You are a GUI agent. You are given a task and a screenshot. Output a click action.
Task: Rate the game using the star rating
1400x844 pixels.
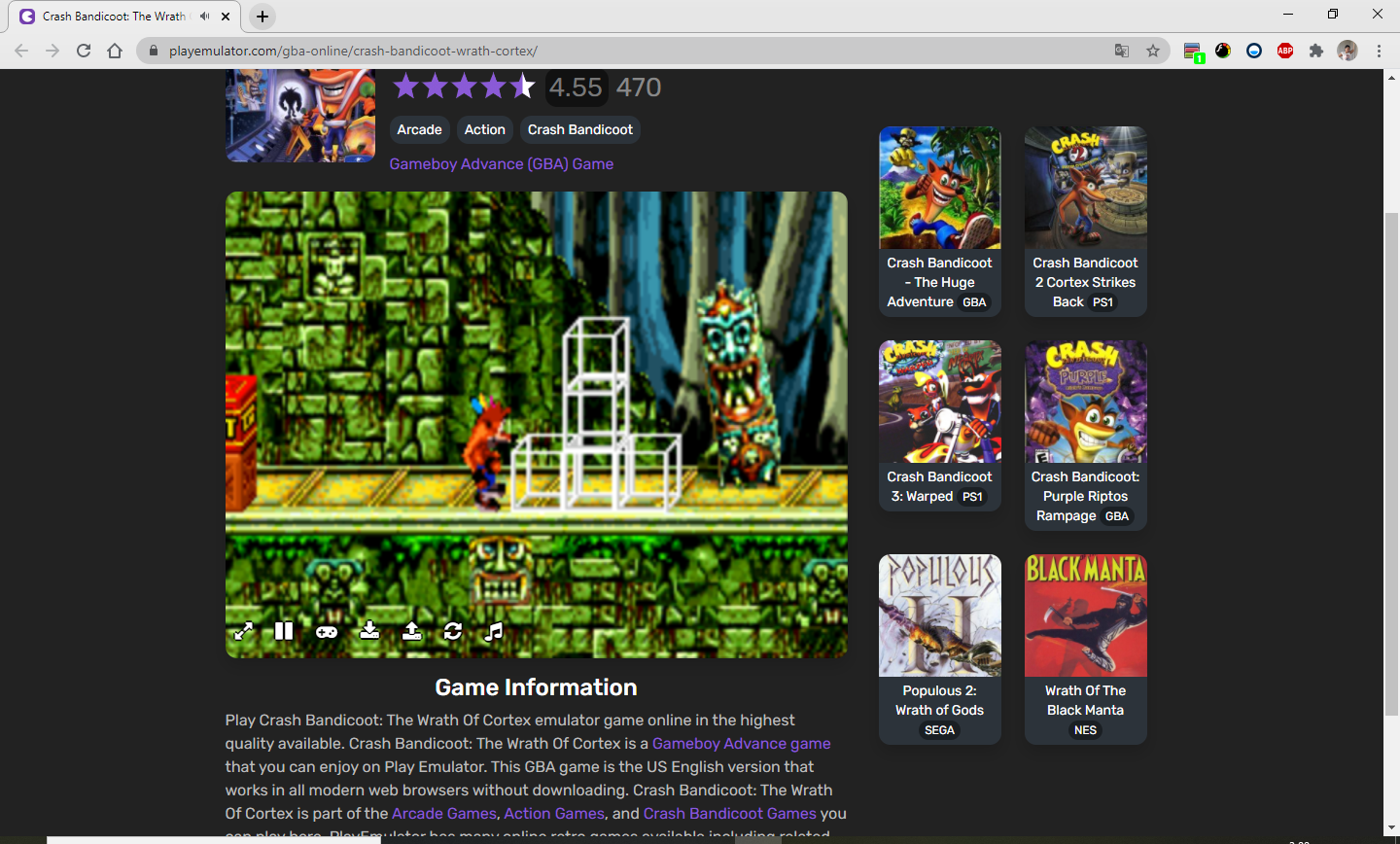[464, 87]
